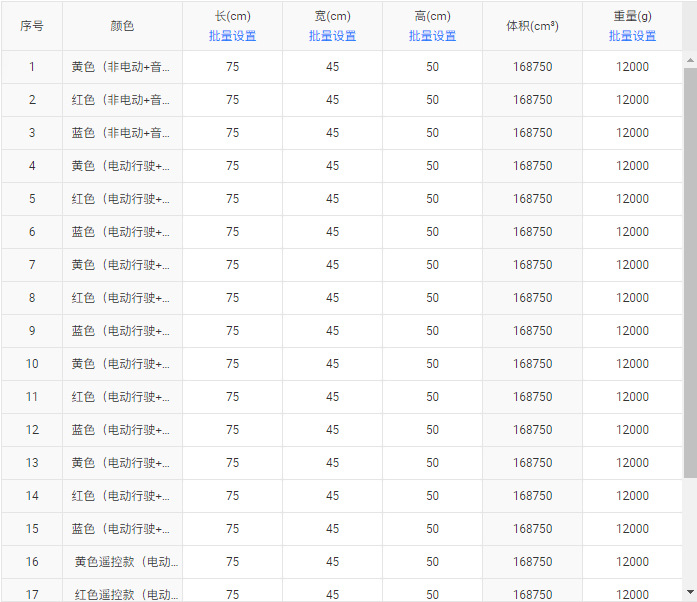Click volume 168750 in row 1
The width and height of the screenshot is (697, 602).
[x=532, y=67]
